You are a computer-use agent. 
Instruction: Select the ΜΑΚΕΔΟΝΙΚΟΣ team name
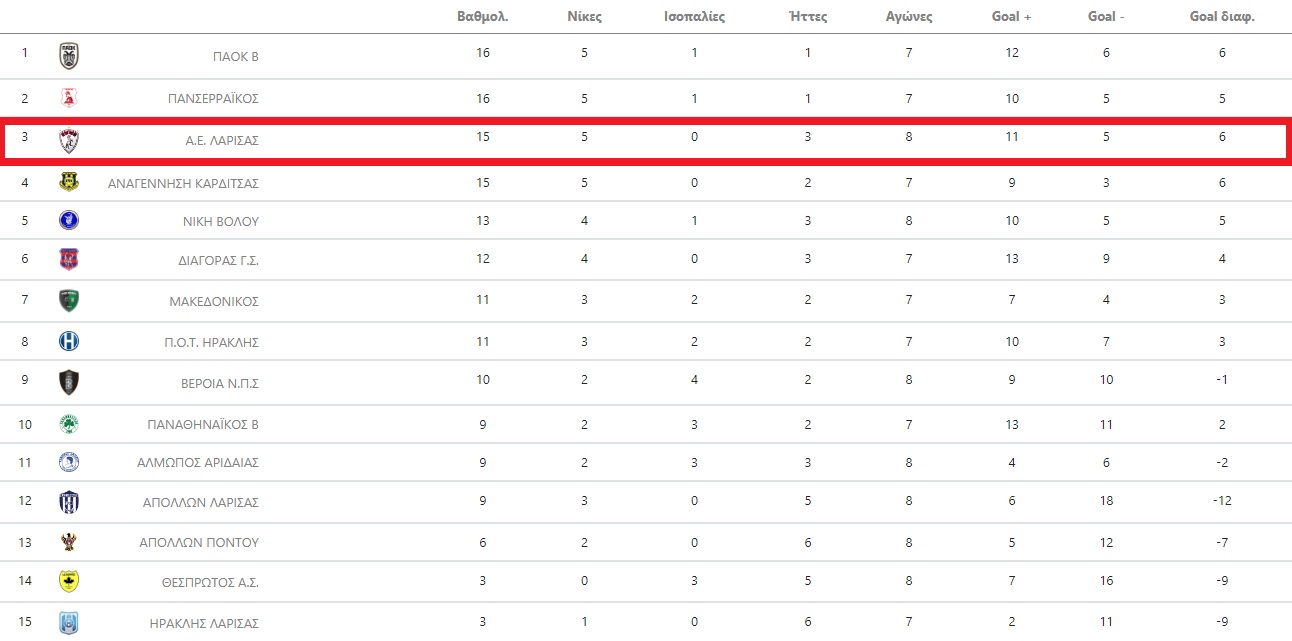pos(214,302)
